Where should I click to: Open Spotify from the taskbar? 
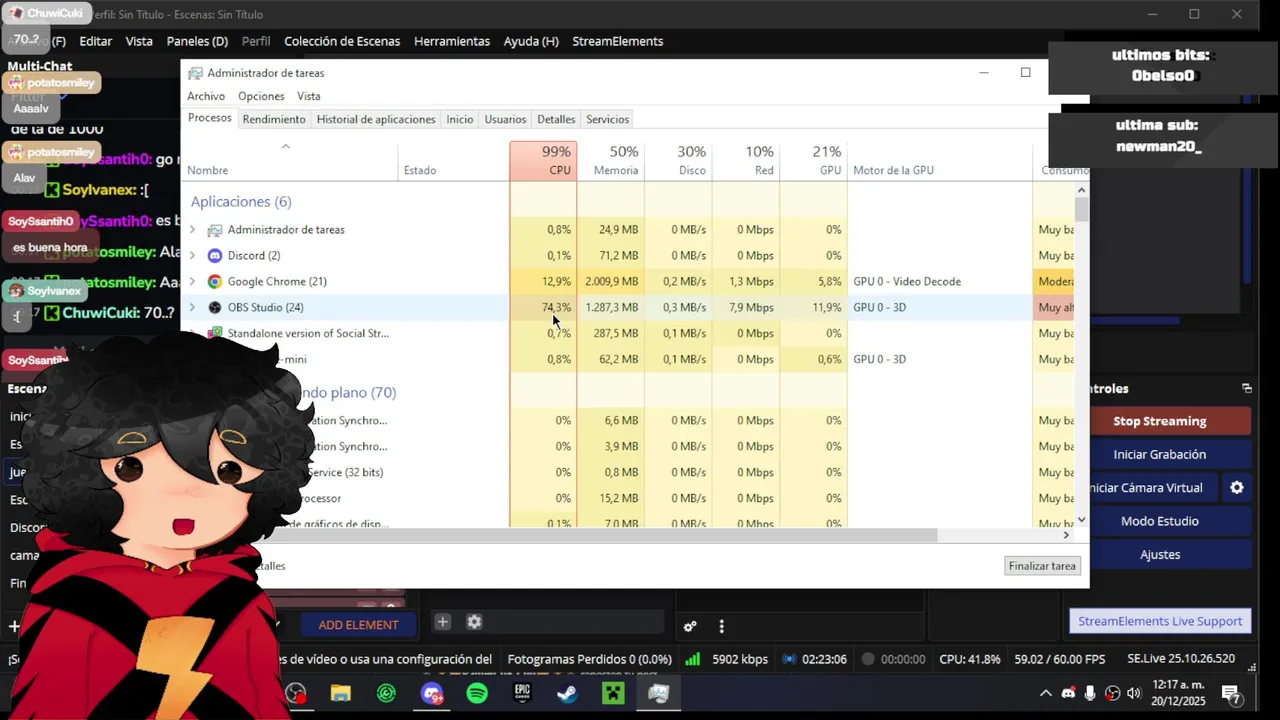(477, 693)
